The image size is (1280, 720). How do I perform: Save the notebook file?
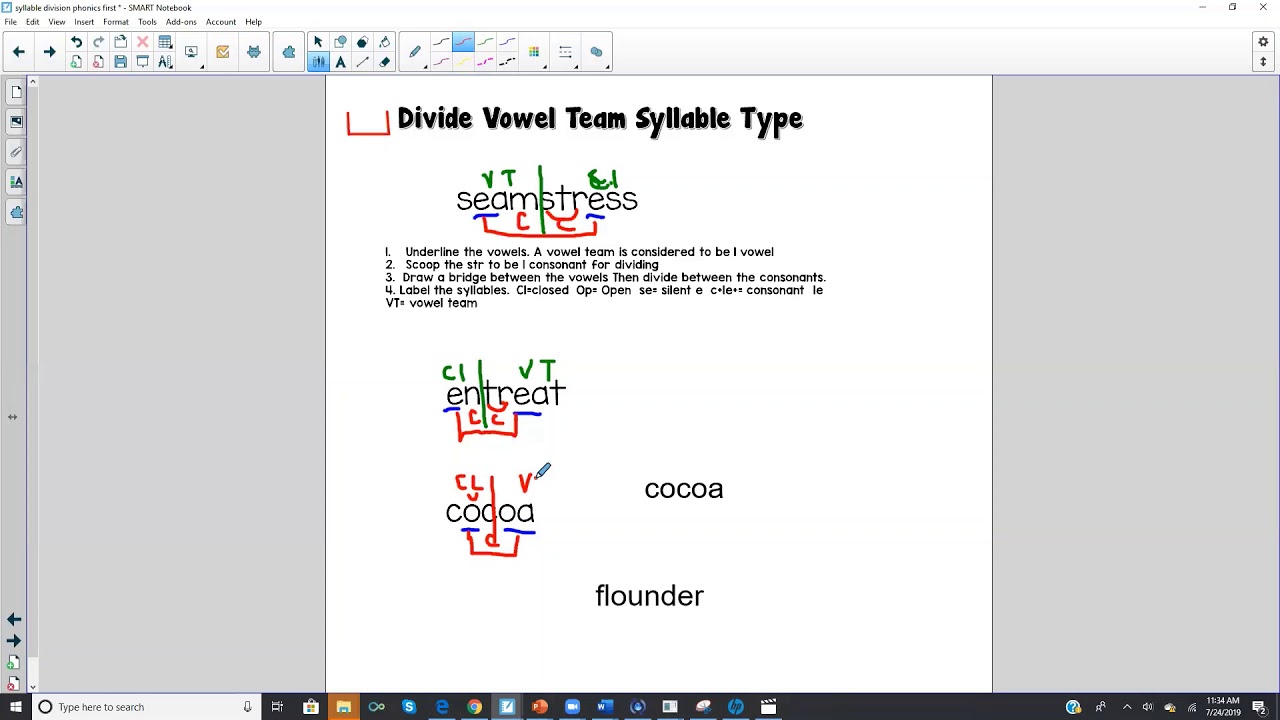[x=120, y=62]
